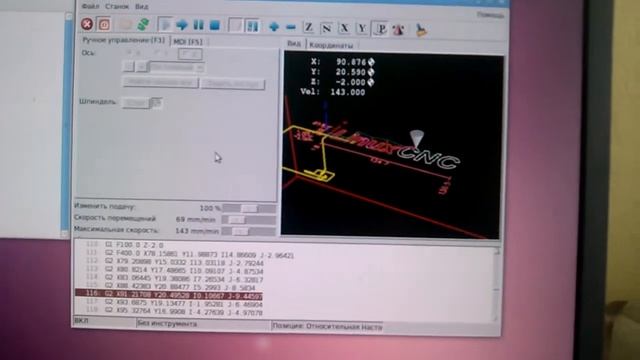This screenshot has width=640, height=360.
Task: Switch to MDI [F5] tab
Action: click(x=188, y=42)
